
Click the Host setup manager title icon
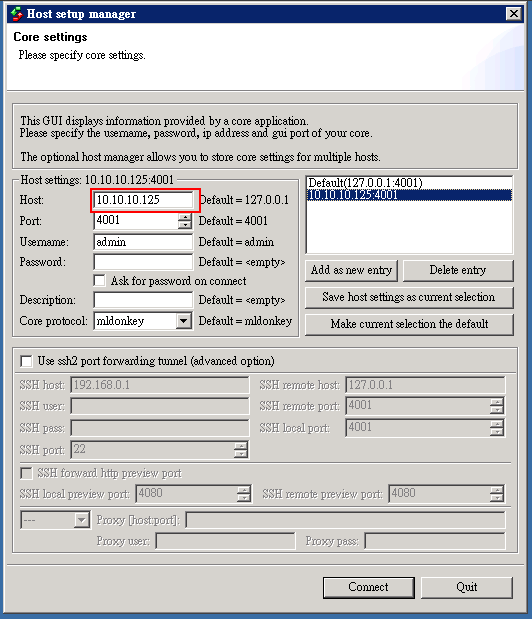17,14
